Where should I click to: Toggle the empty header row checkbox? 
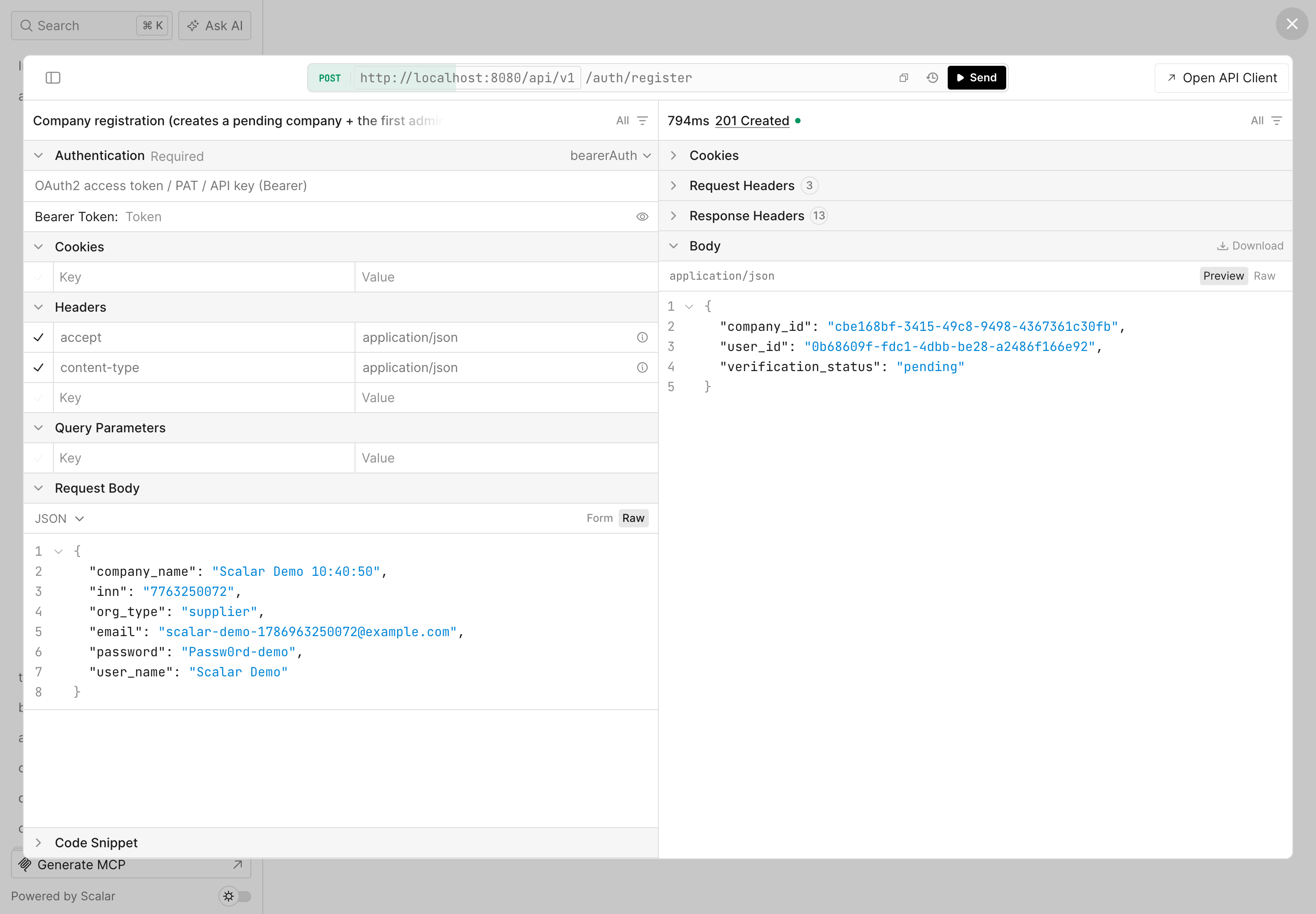click(38, 398)
